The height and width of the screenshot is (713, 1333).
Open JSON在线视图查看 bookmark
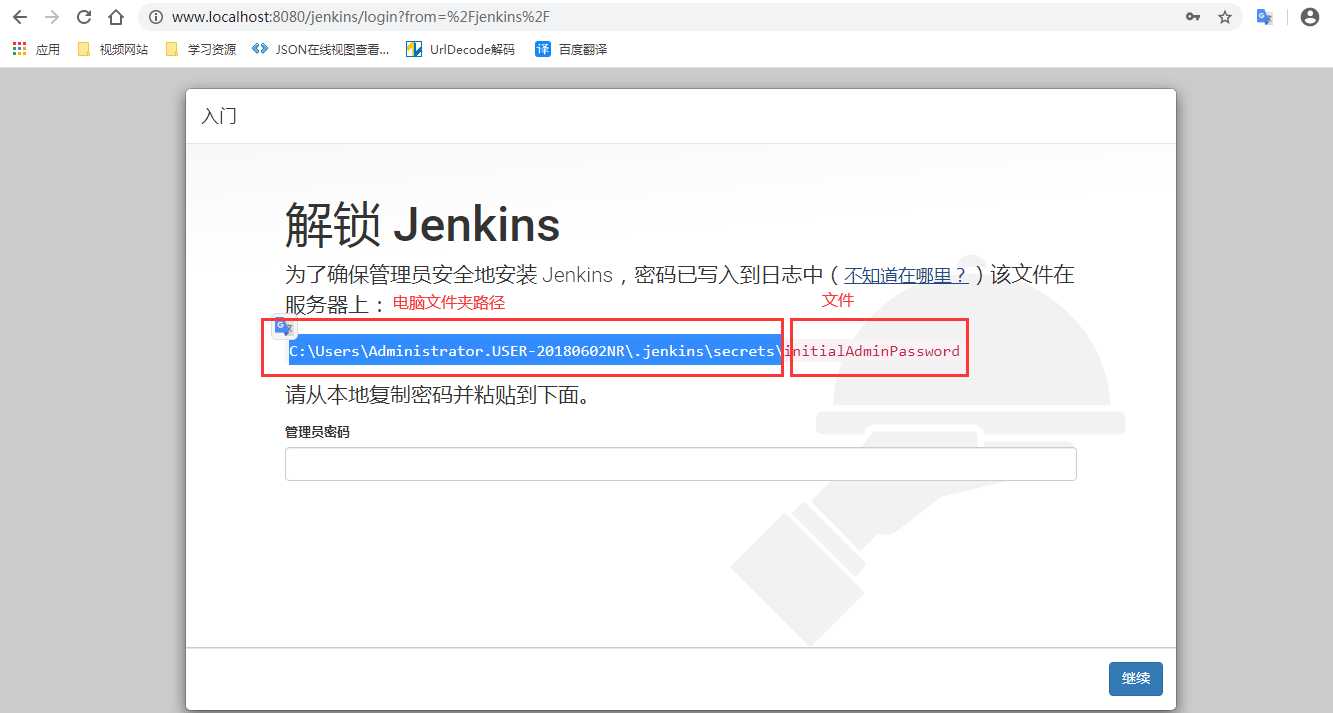tap(321, 49)
